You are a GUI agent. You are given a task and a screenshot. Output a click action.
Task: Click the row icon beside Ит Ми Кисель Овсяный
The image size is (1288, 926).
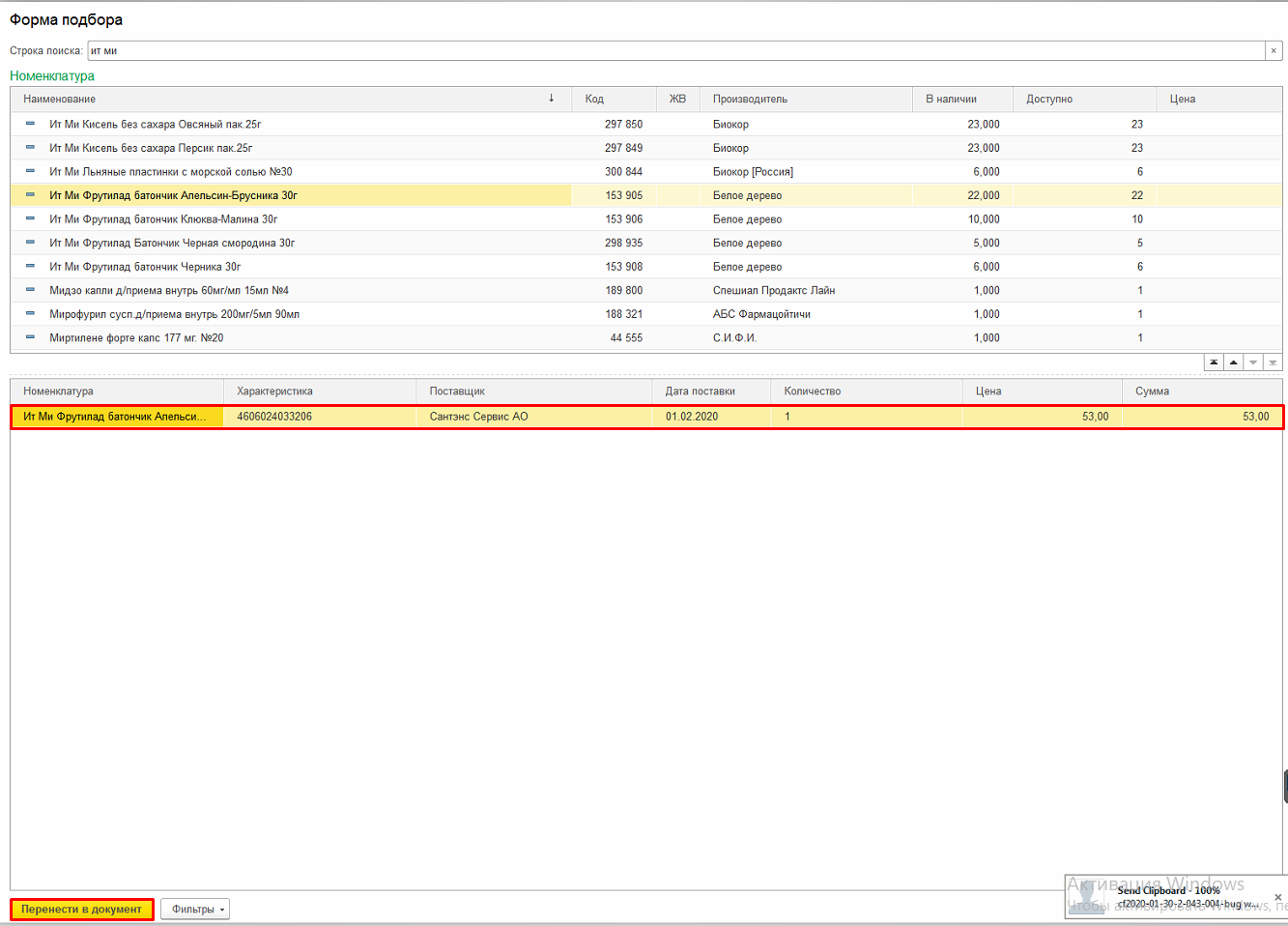30,124
